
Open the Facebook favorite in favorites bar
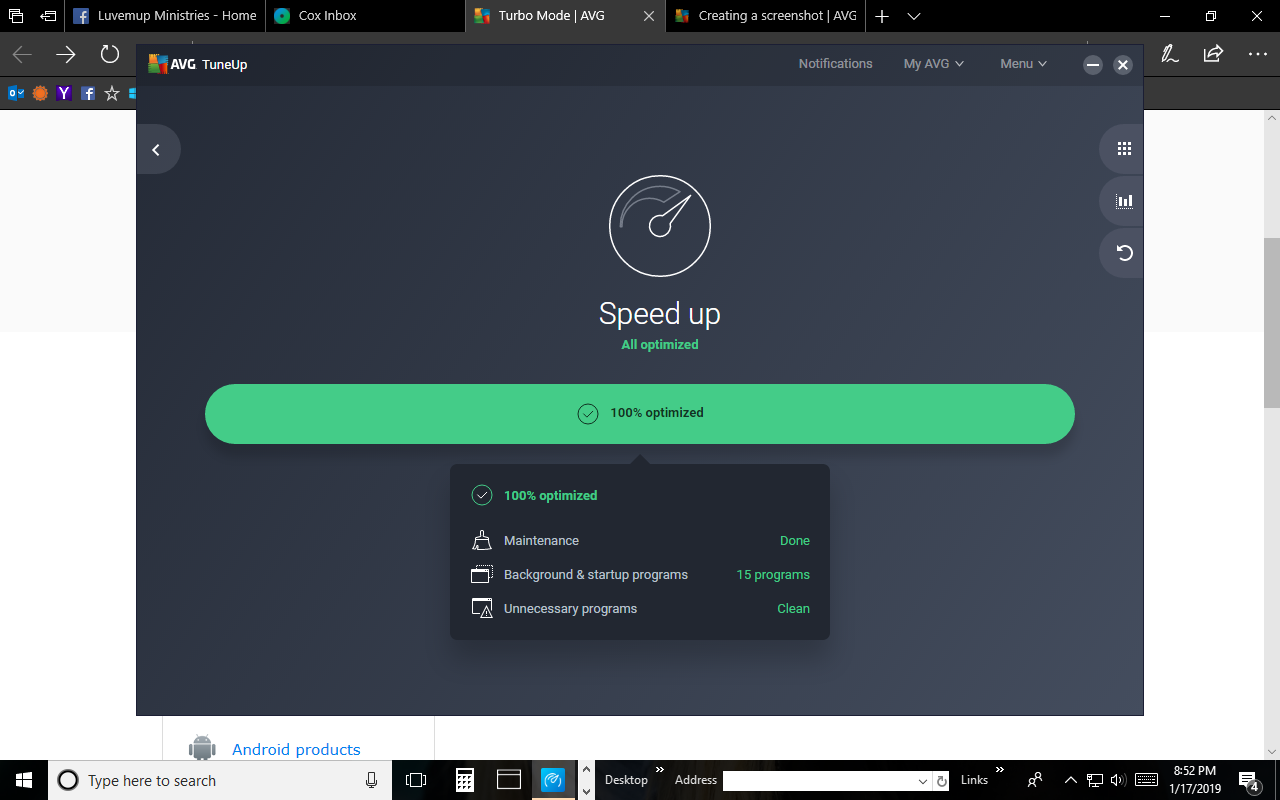88,93
